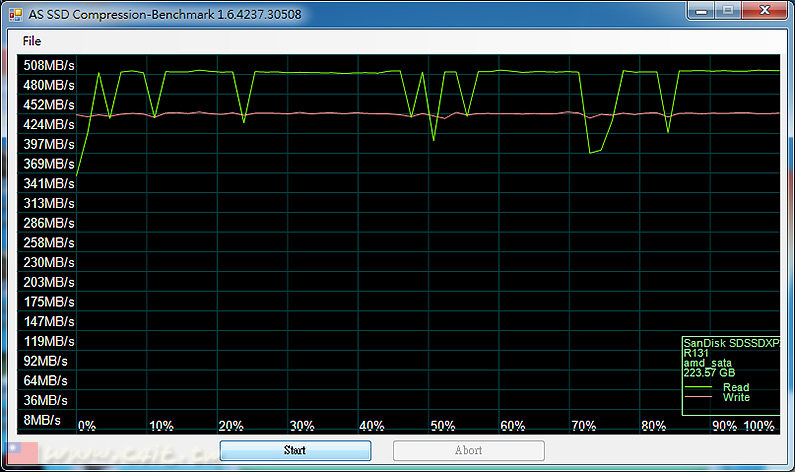Click the 36MB/s axis label
The image size is (795, 472).
45,401
